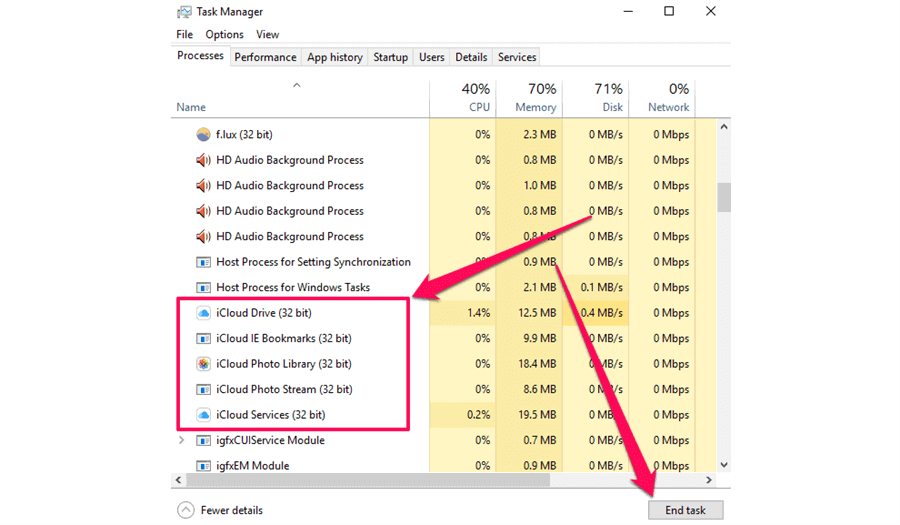The width and height of the screenshot is (900, 525).
Task: Sort processes by the Memory column
Action: point(528,98)
